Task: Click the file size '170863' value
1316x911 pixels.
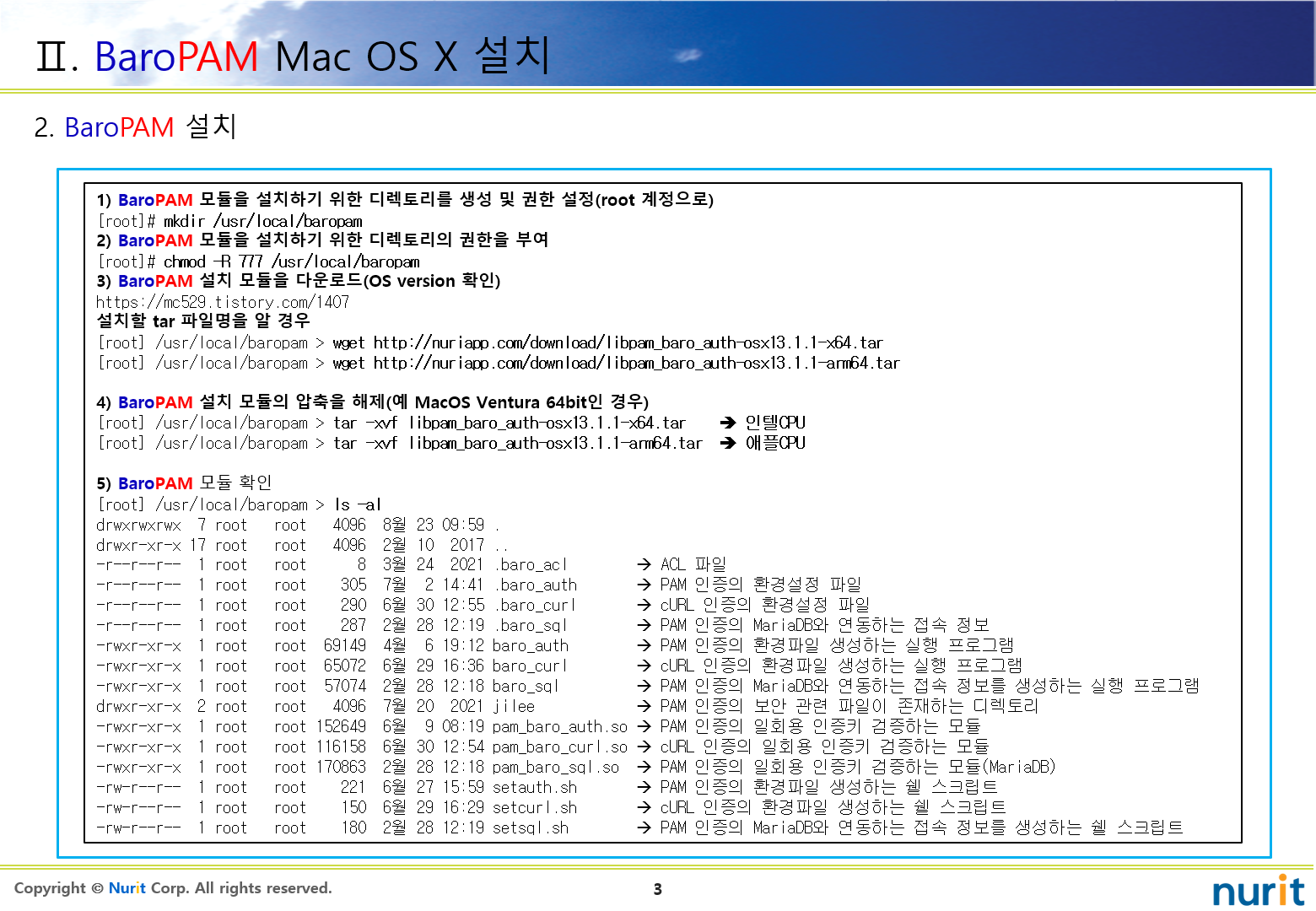Action: pos(342,767)
